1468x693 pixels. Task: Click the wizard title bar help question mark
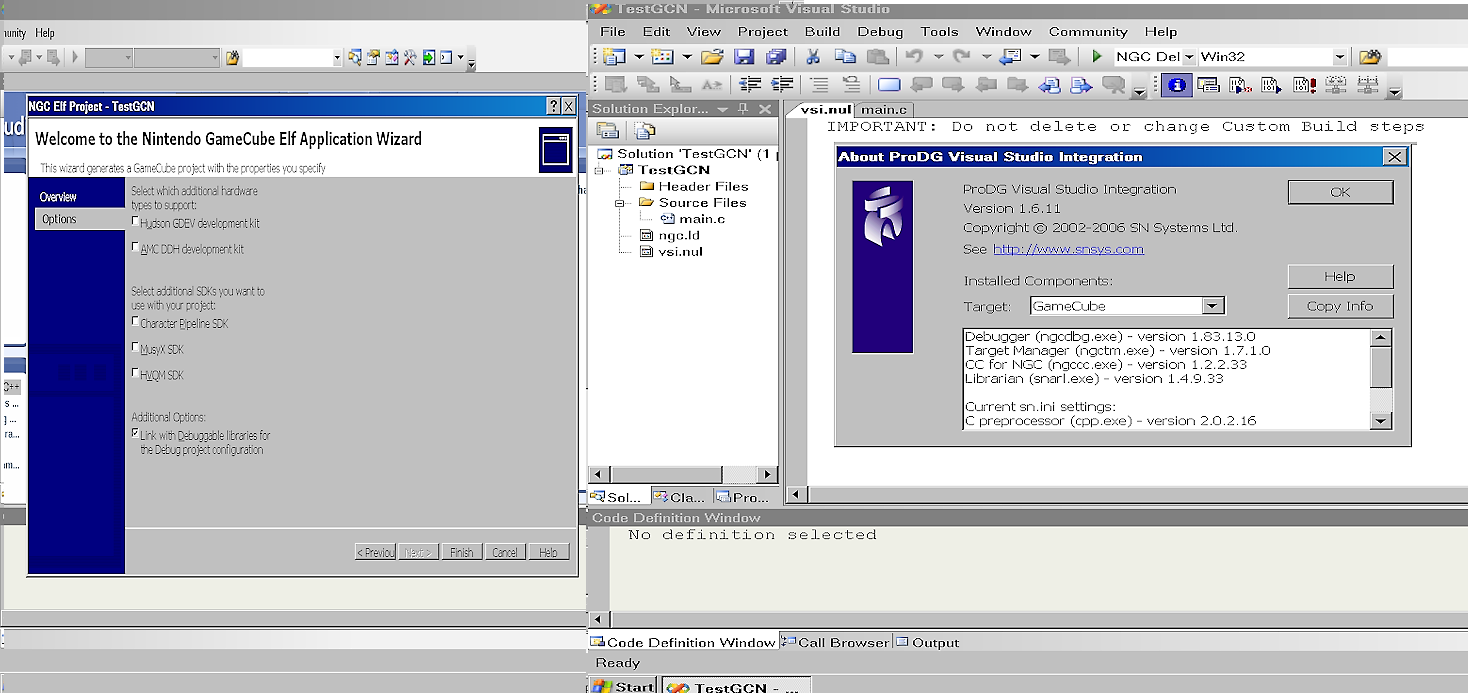pyautogui.click(x=553, y=106)
